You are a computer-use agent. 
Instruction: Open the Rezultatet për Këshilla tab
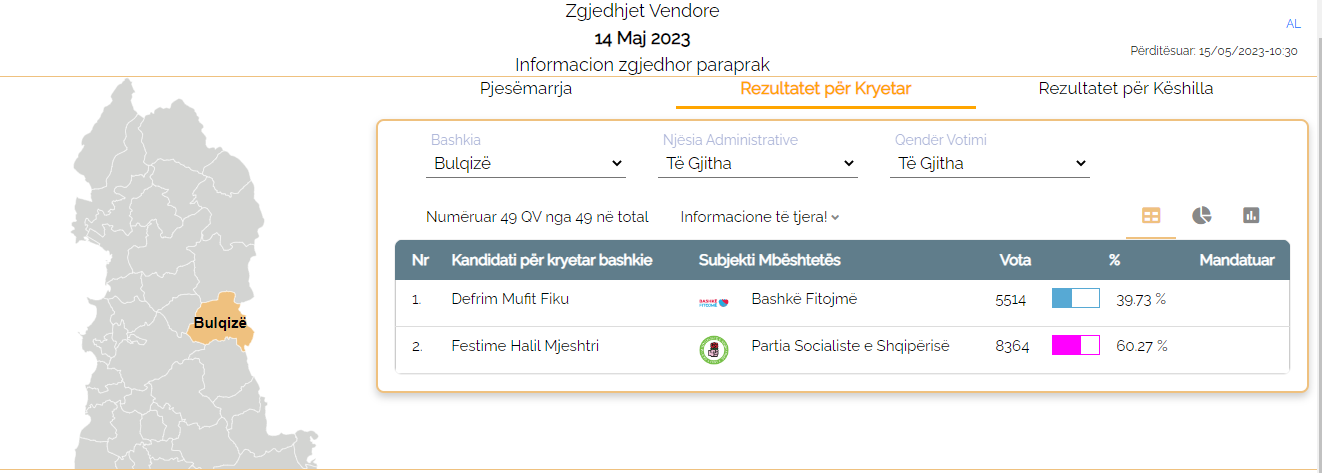tap(1126, 89)
